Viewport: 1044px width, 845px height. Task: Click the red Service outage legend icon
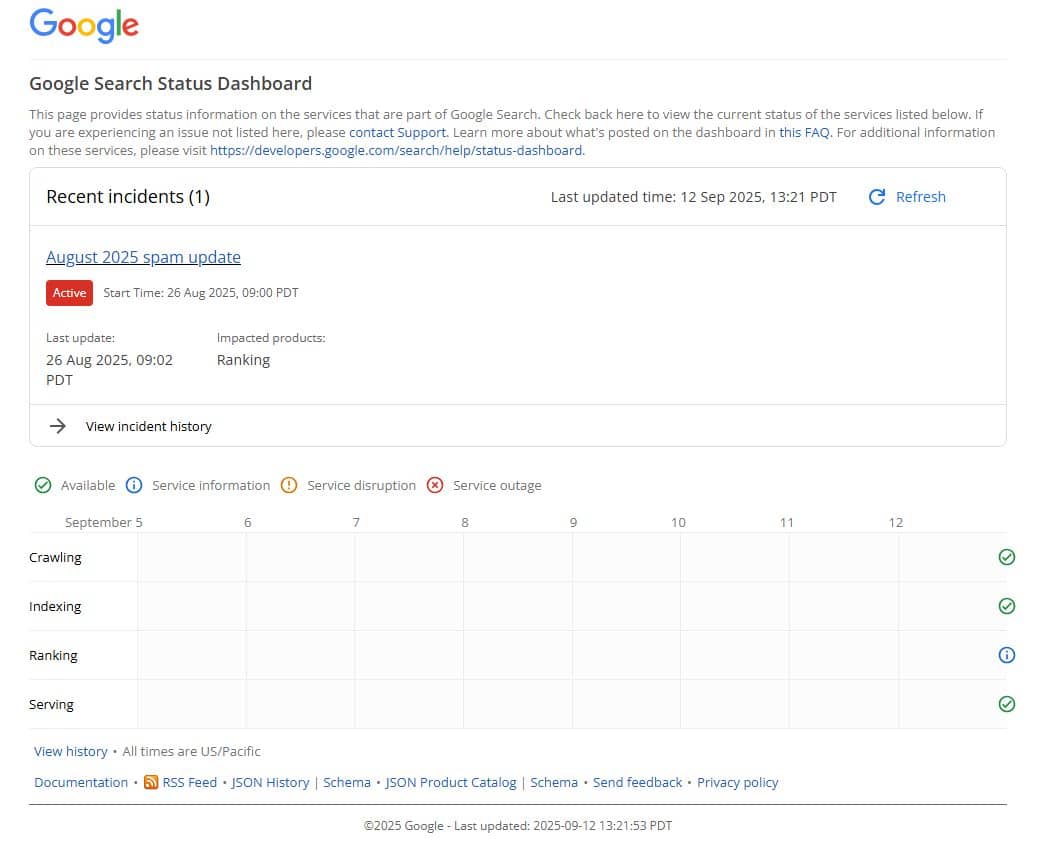tap(435, 485)
